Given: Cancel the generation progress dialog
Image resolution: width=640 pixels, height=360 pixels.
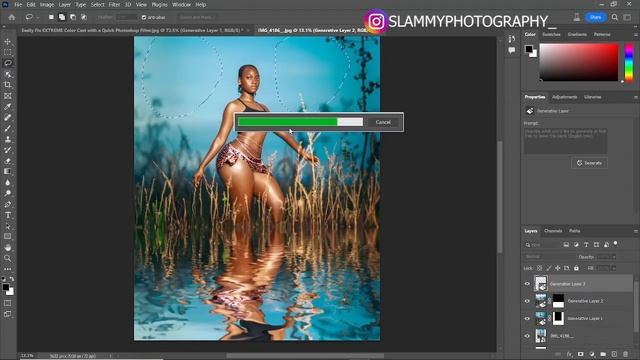Looking at the screenshot, I should click(x=383, y=122).
